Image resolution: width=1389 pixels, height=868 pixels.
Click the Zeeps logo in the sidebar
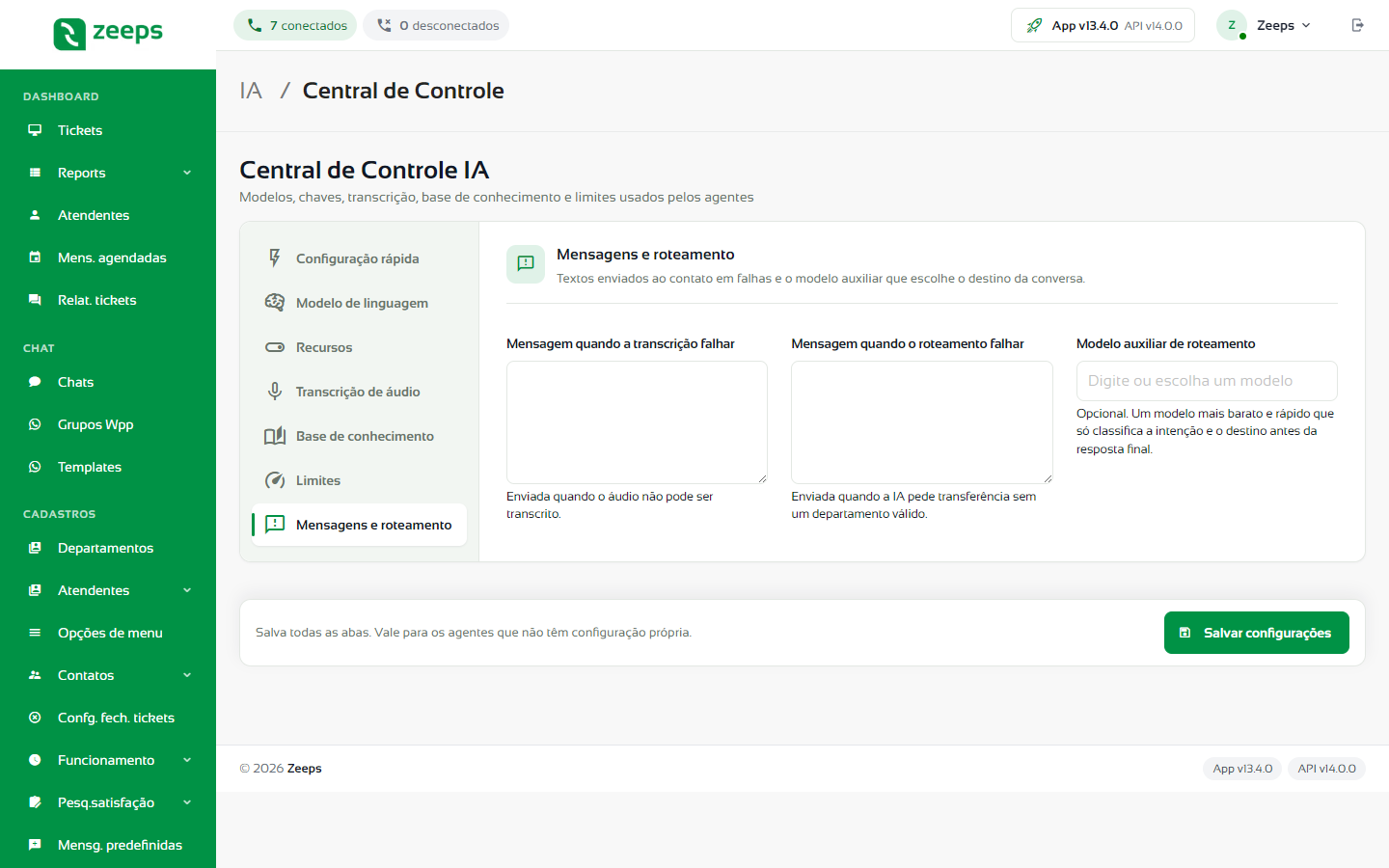tap(108, 34)
